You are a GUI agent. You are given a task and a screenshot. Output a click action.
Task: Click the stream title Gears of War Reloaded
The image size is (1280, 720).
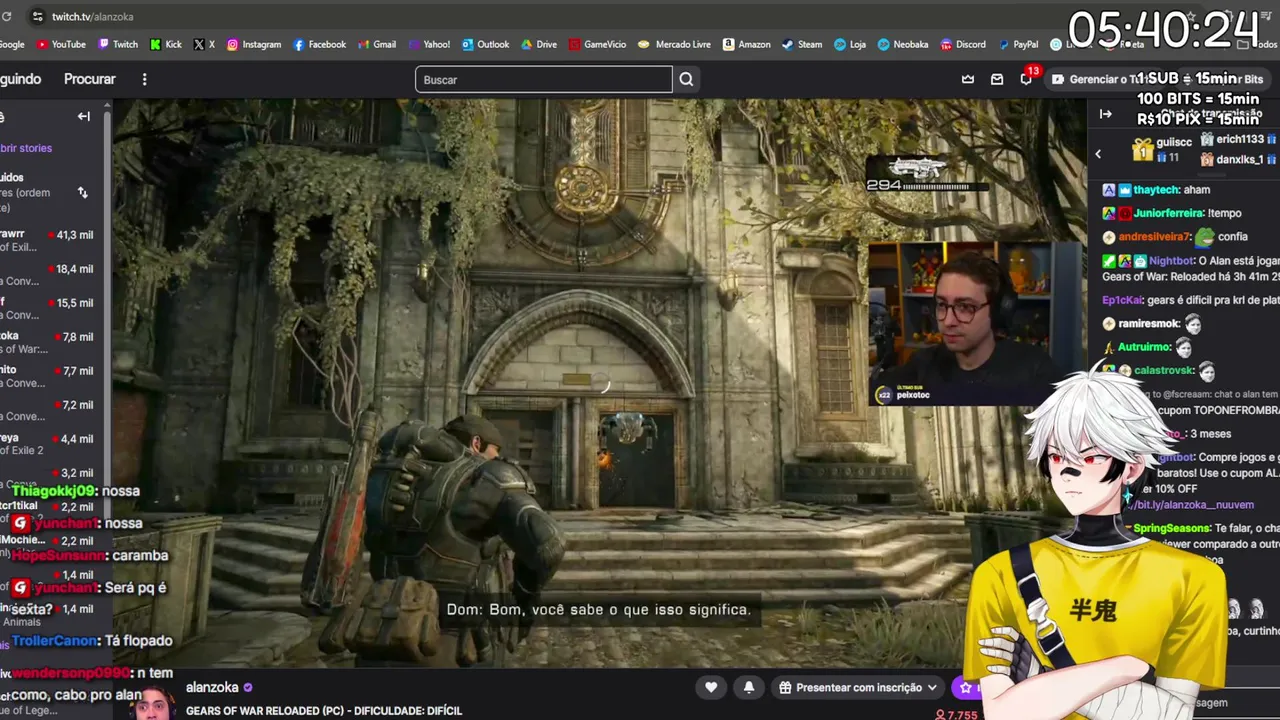324,711
